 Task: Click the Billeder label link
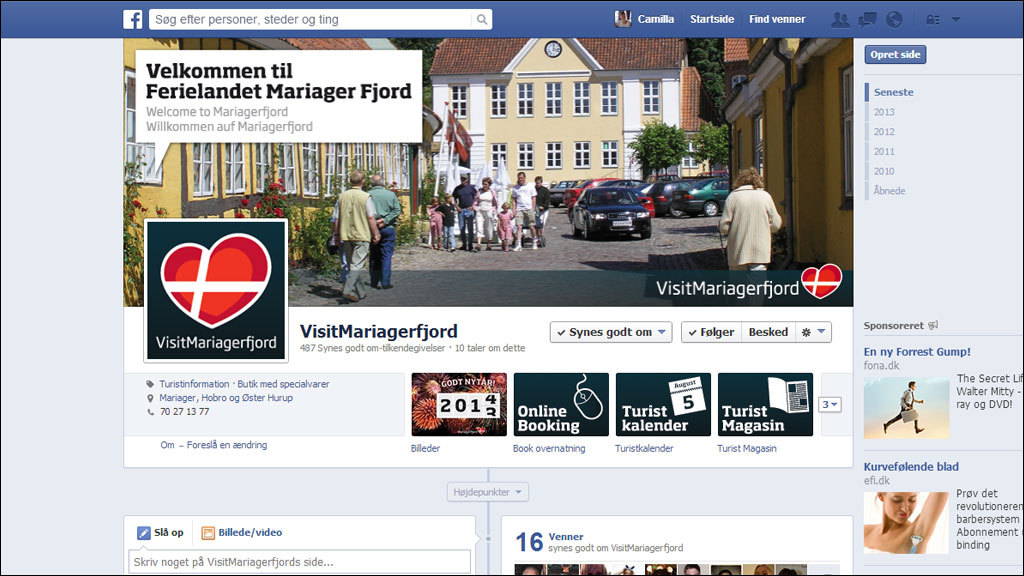coord(425,449)
